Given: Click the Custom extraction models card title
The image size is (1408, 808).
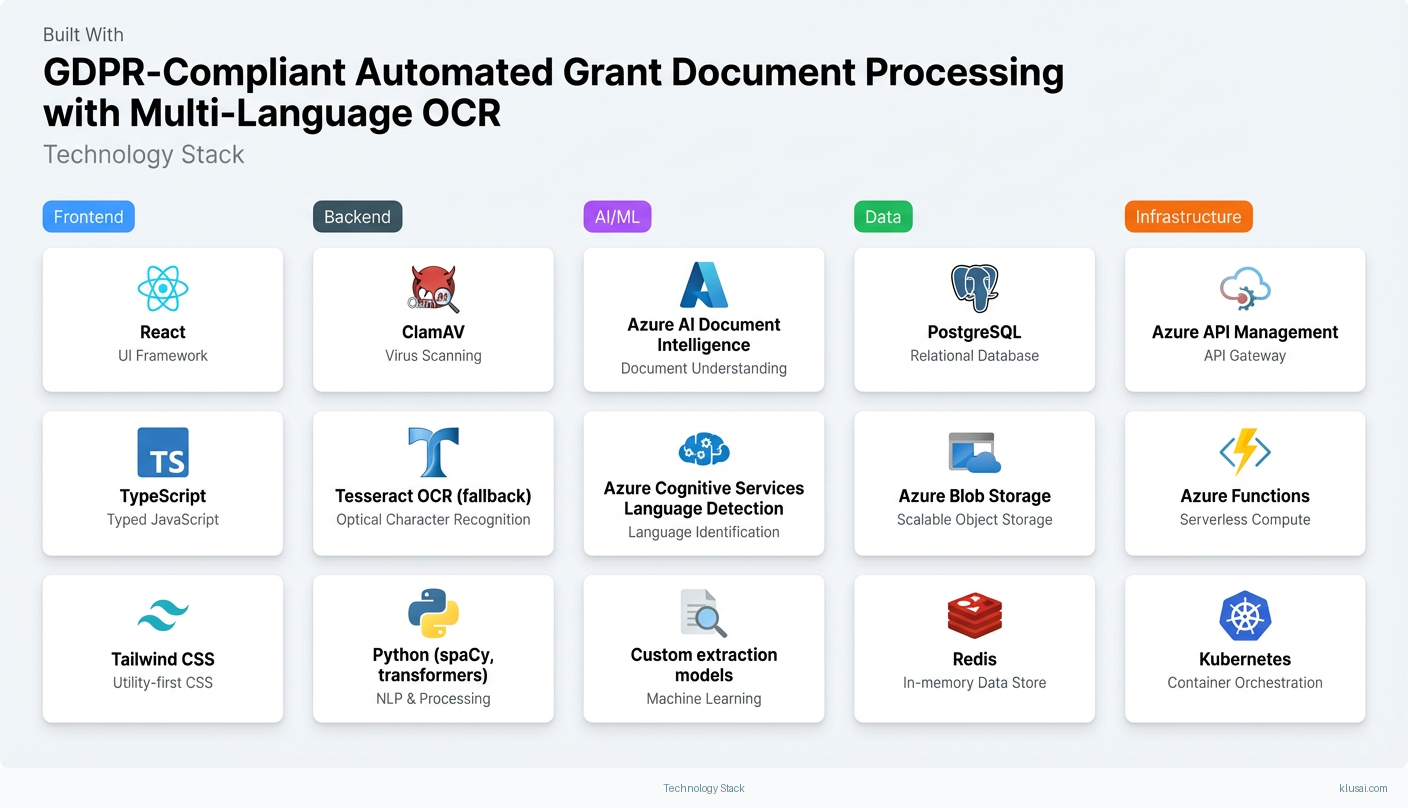Looking at the screenshot, I should (704, 665).
